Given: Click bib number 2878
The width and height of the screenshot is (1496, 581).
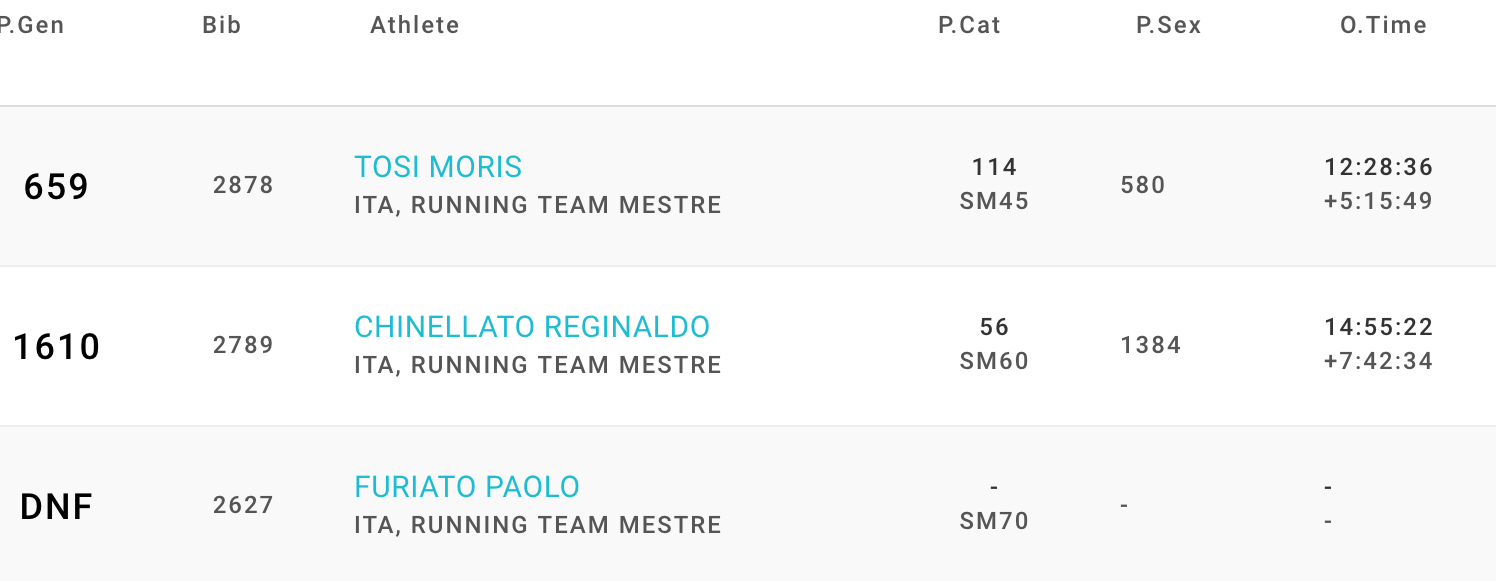Looking at the screenshot, I should point(243,186).
